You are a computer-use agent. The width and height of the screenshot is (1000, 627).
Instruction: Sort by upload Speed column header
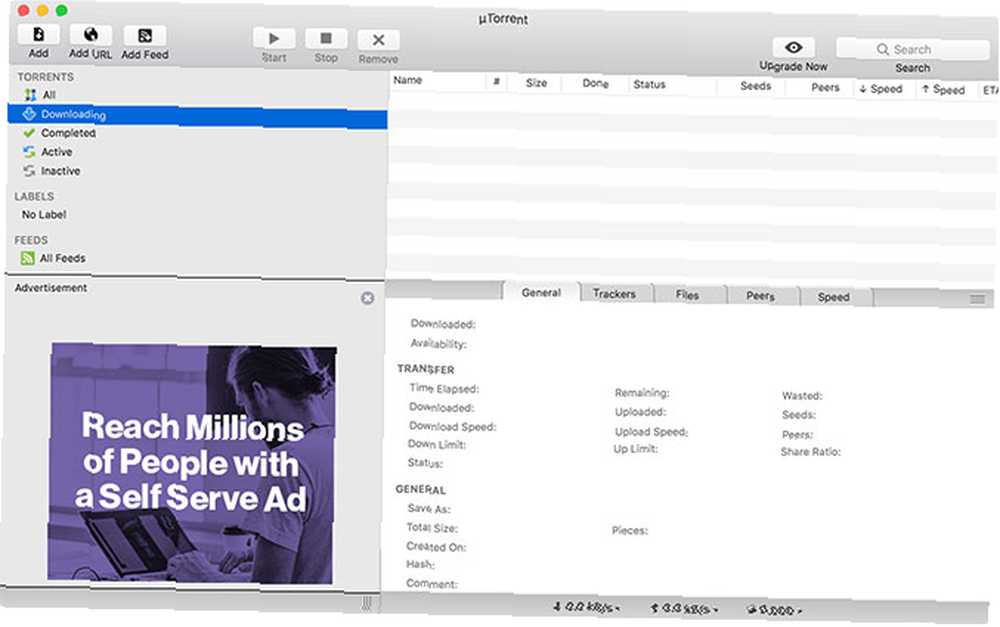(x=945, y=90)
